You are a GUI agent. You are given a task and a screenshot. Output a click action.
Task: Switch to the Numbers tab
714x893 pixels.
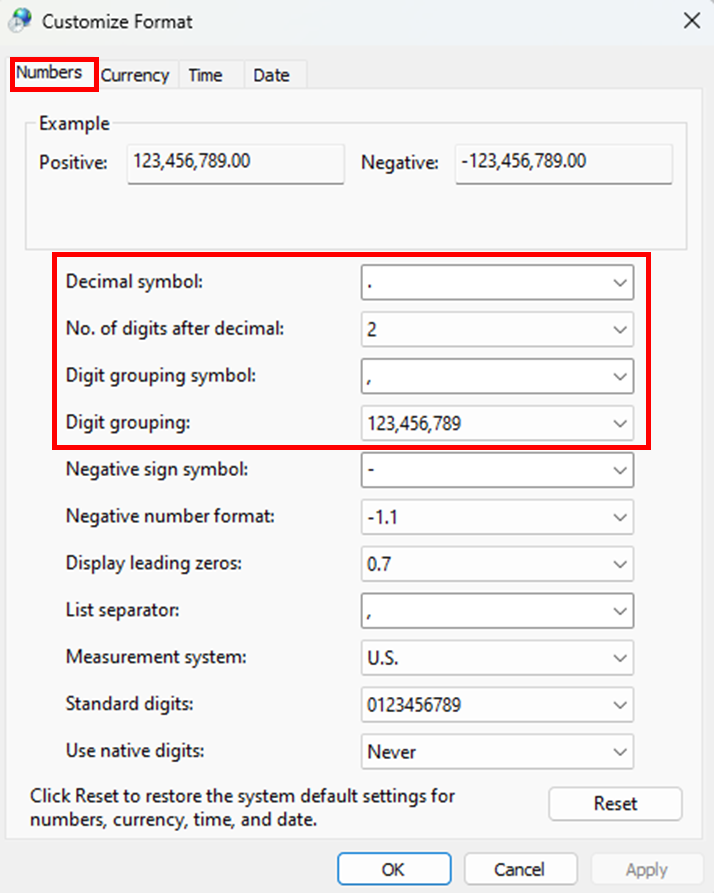coord(51,74)
